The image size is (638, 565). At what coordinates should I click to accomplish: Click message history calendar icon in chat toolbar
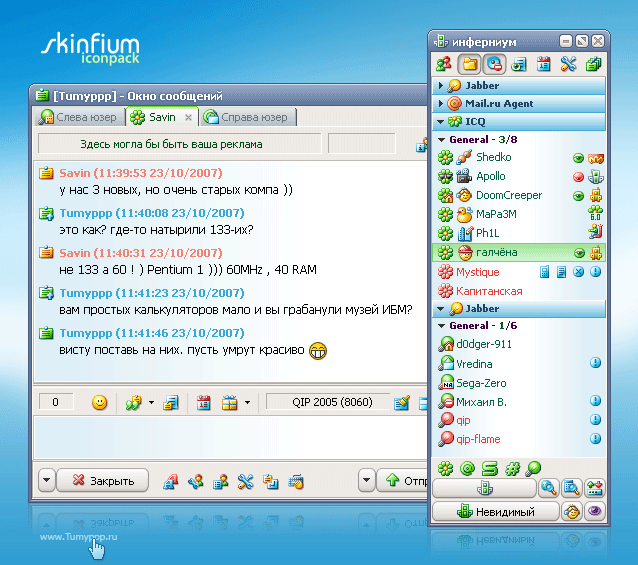click(x=203, y=402)
